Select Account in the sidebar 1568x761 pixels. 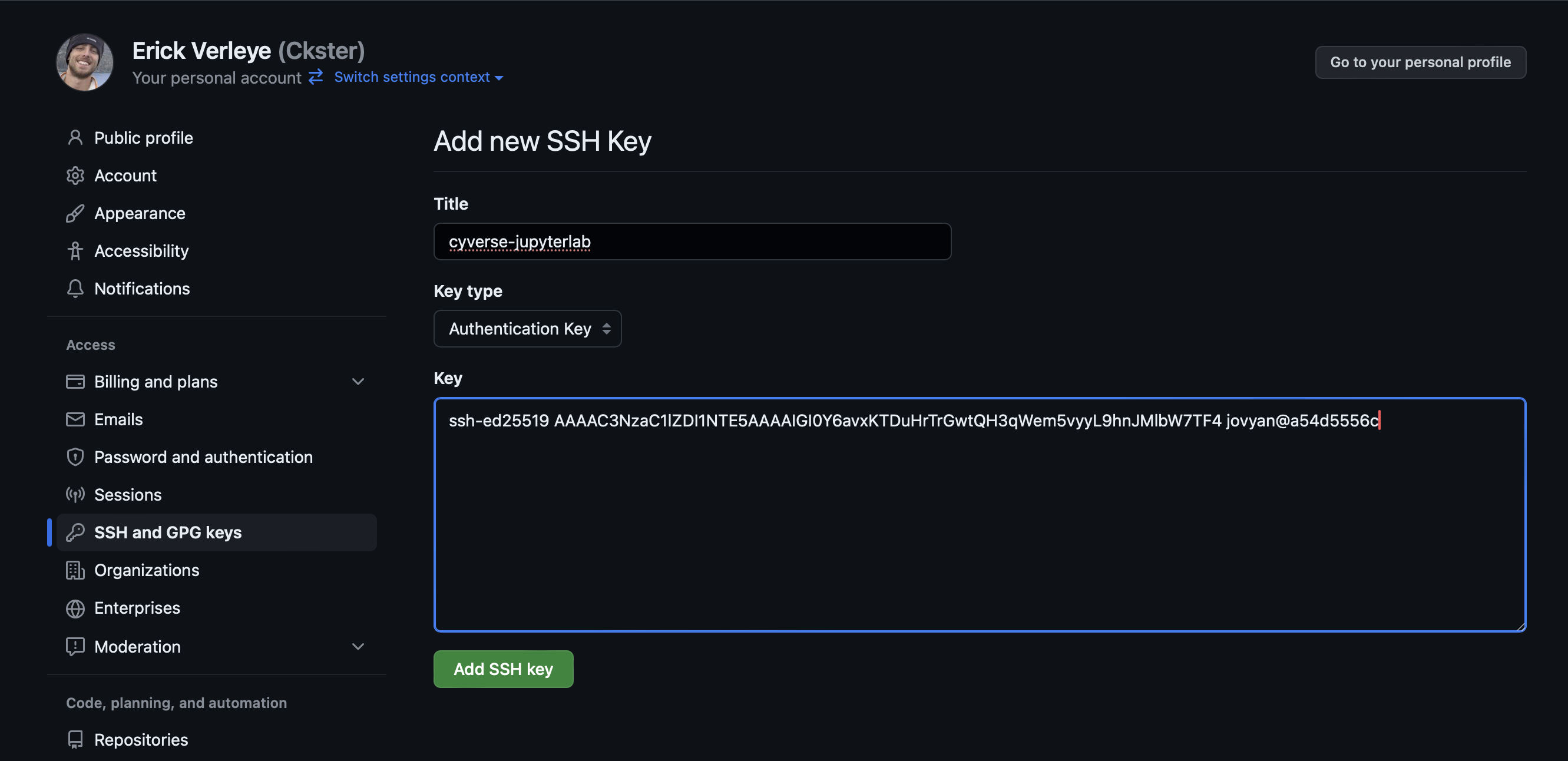pyautogui.click(x=125, y=176)
